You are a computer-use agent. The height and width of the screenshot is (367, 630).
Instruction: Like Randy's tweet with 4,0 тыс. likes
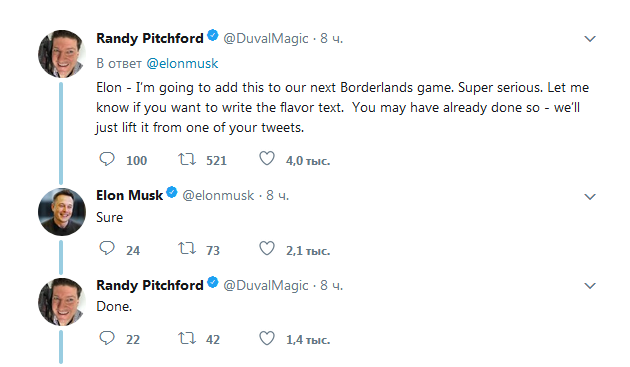pyautogui.click(x=267, y=159)
